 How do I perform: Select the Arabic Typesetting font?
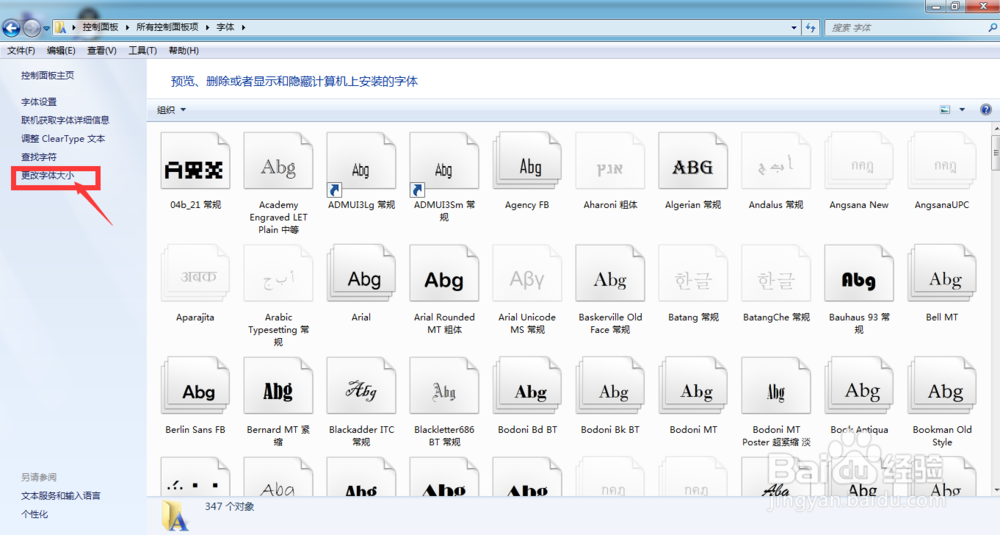click(x=278, y=274)
